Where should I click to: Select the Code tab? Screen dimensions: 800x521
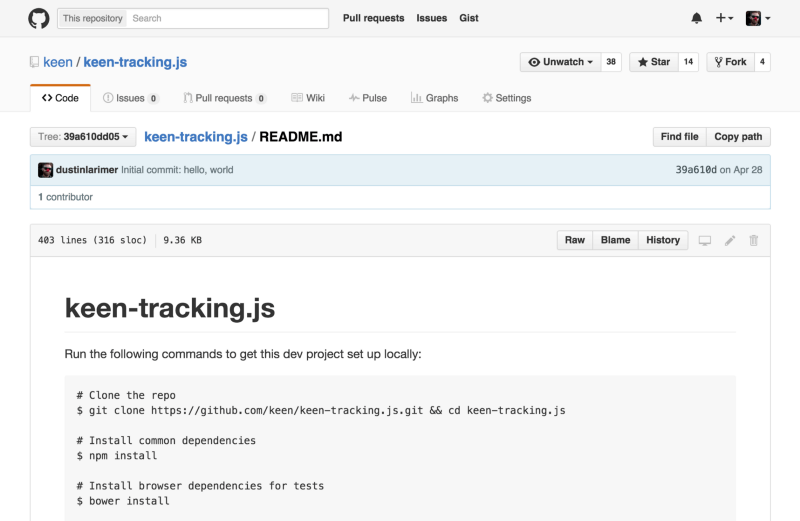coord(60,98)
